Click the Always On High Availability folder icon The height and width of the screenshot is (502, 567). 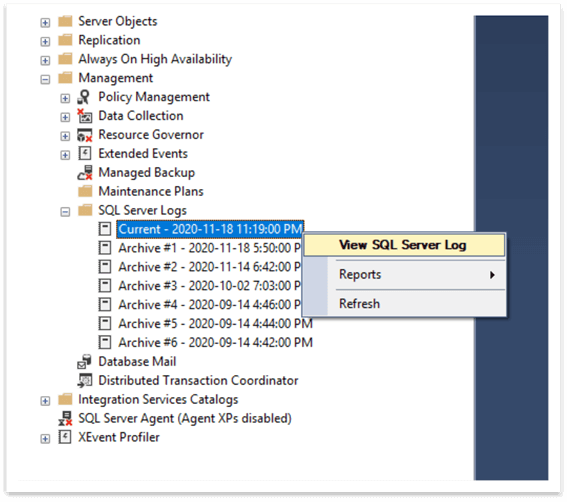(65, 59)
